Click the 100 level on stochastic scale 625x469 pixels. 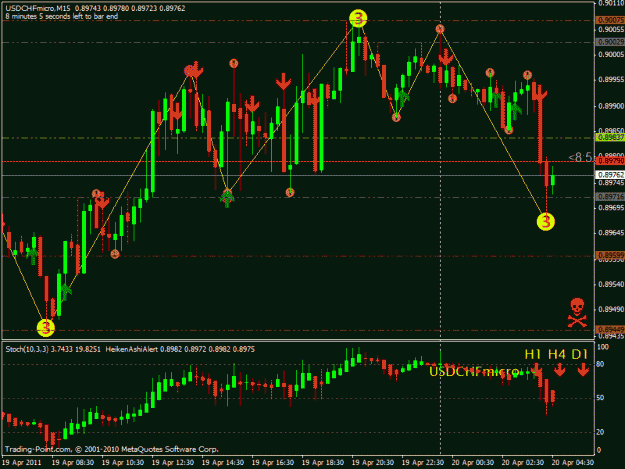click(603, 347)
